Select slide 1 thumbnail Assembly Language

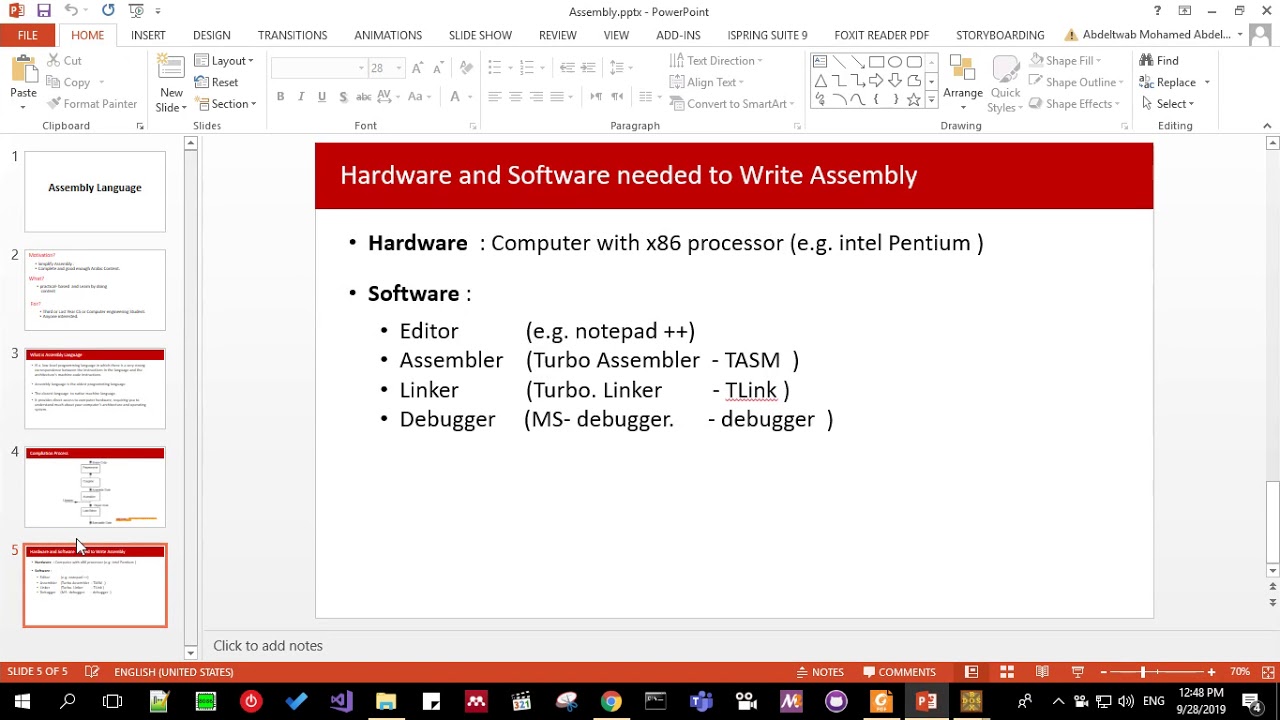coord(95,191)
